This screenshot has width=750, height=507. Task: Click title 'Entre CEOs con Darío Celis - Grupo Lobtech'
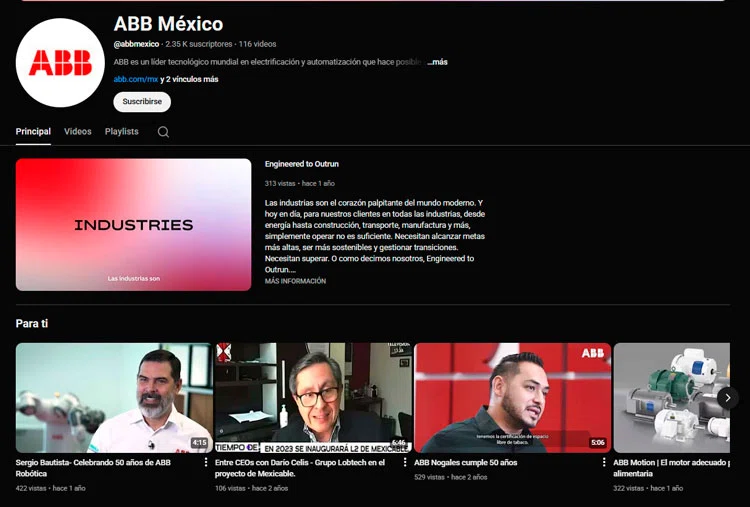[x=300, y=468]
